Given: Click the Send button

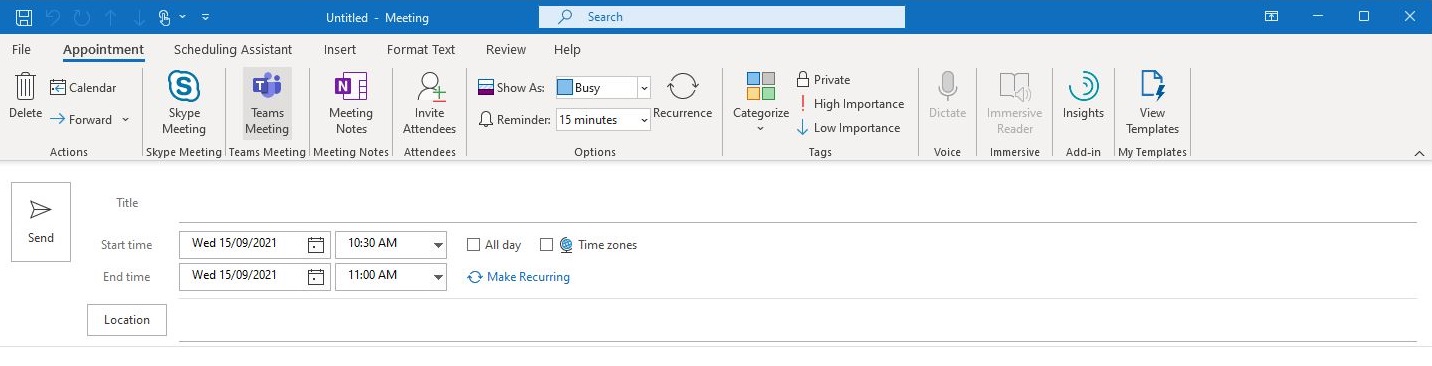Looking at the screenshot, I should click(41, 222).
